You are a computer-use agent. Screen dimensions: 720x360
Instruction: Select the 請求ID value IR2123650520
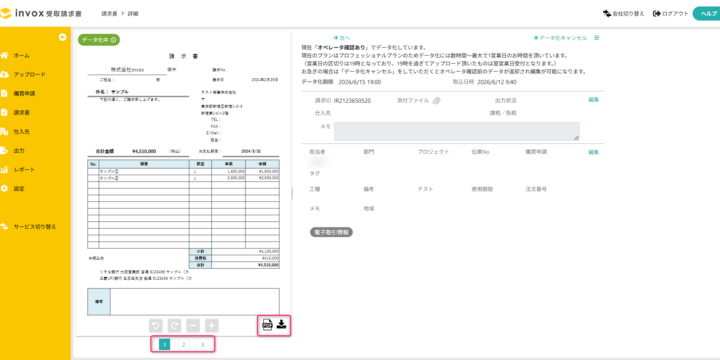352,101
